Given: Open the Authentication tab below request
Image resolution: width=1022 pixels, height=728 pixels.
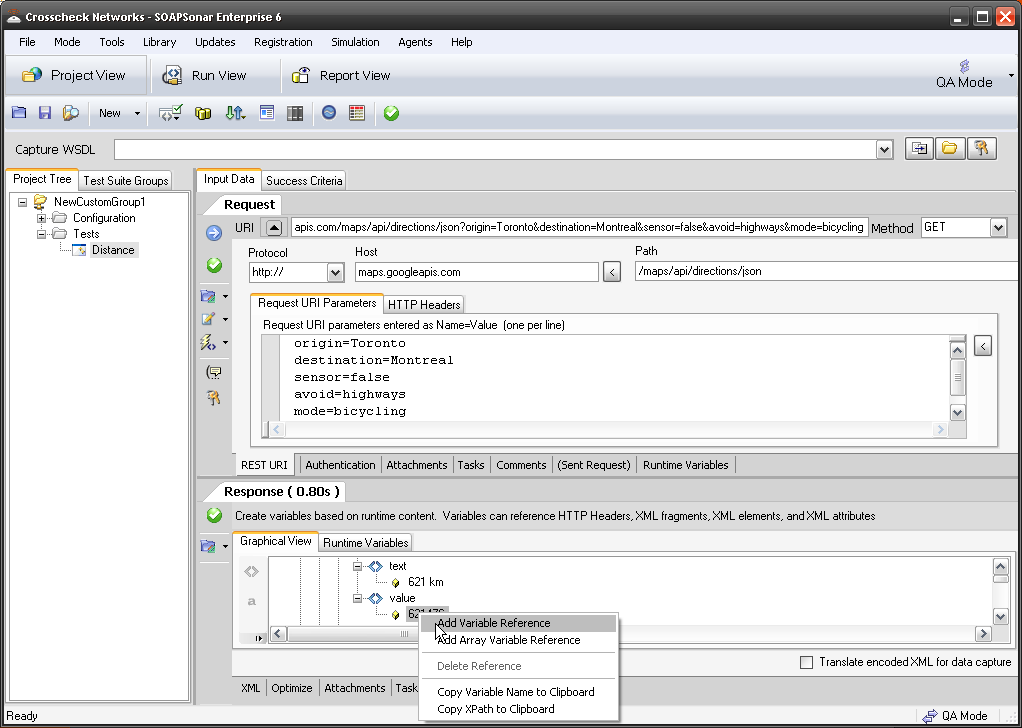Looking at the screenshot, I should click(x=340, y=465).
